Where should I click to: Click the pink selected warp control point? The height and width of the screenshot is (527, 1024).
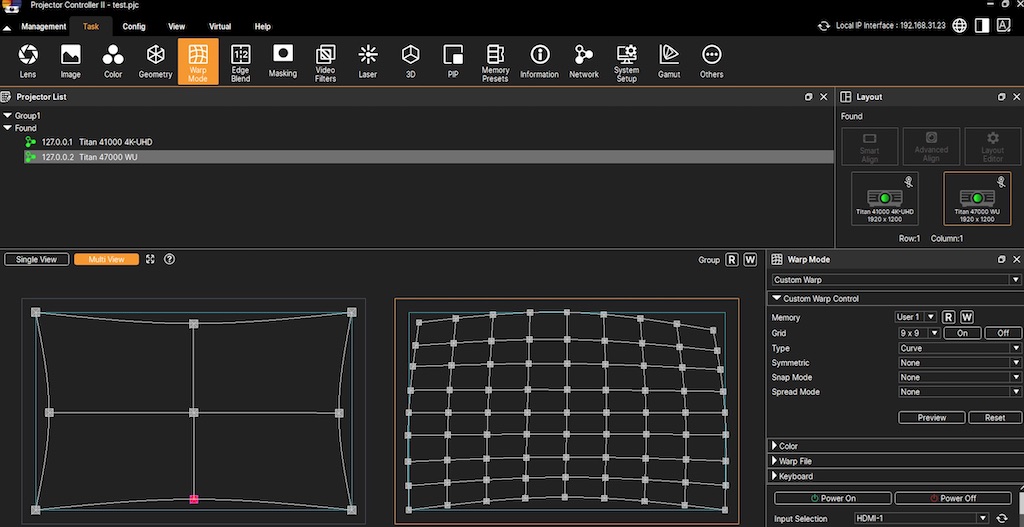[x=194, y=498]
